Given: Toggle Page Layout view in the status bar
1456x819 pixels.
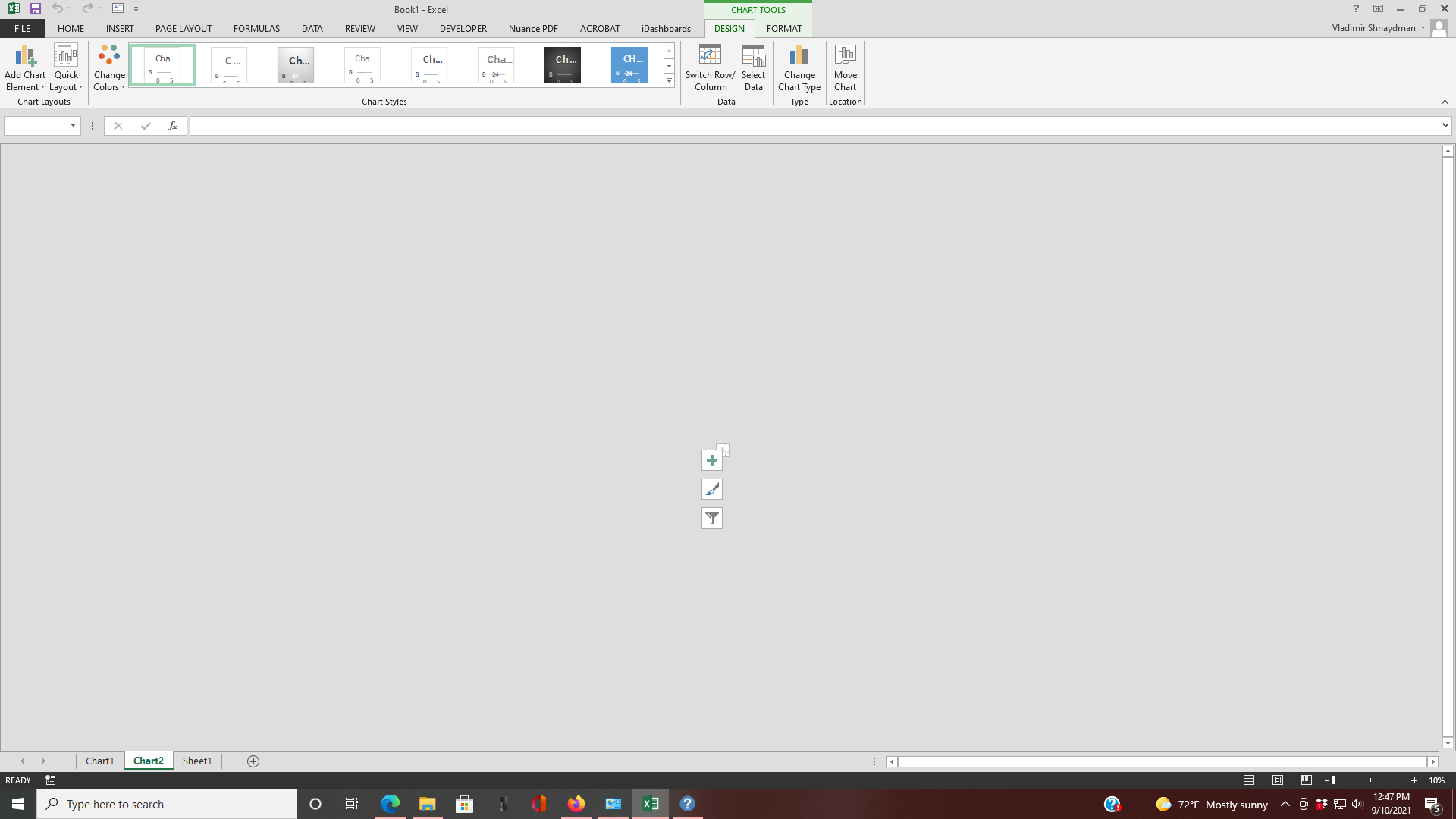Looking at the screenshot, I should coord(1276,780).
